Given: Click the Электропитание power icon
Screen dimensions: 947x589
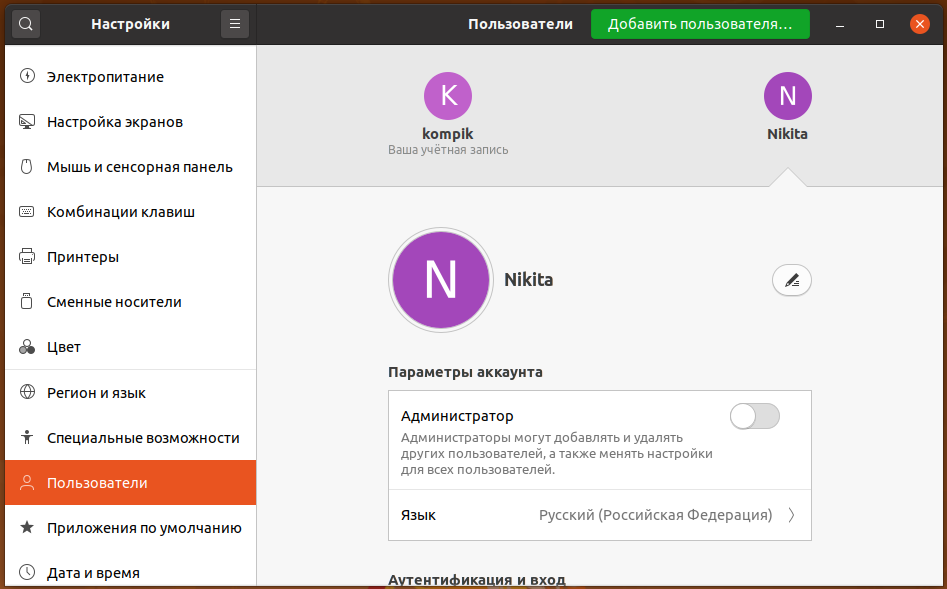Looking at the screenshot, I should pos(27,77).
